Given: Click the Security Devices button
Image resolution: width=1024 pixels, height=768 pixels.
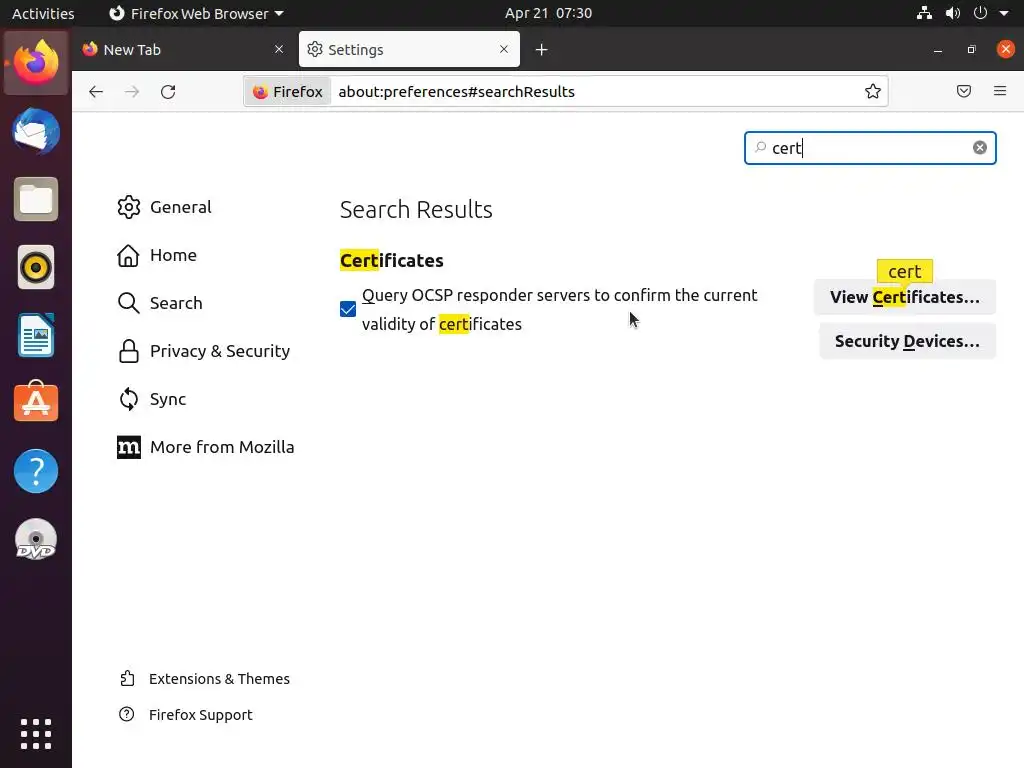Looking at the screenshot, I should pos(906,341).
